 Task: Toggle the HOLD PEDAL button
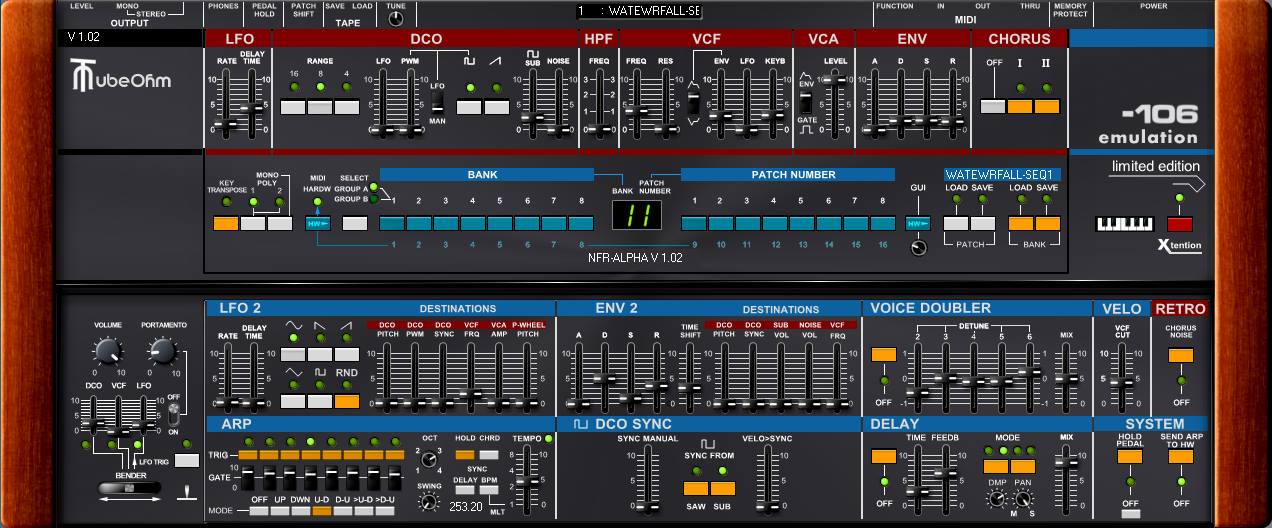pyautogui.click(x=1130, y=456)
